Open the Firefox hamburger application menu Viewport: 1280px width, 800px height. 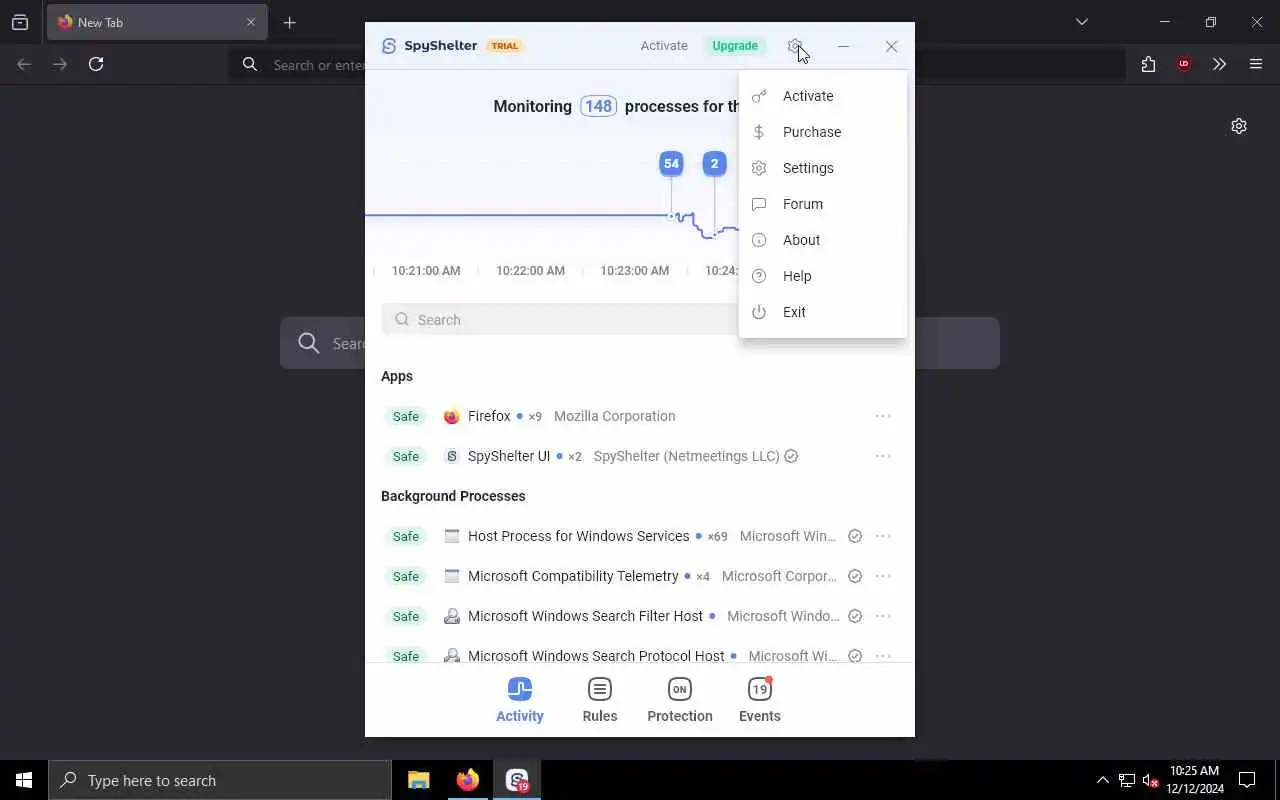coord(1256,64)
